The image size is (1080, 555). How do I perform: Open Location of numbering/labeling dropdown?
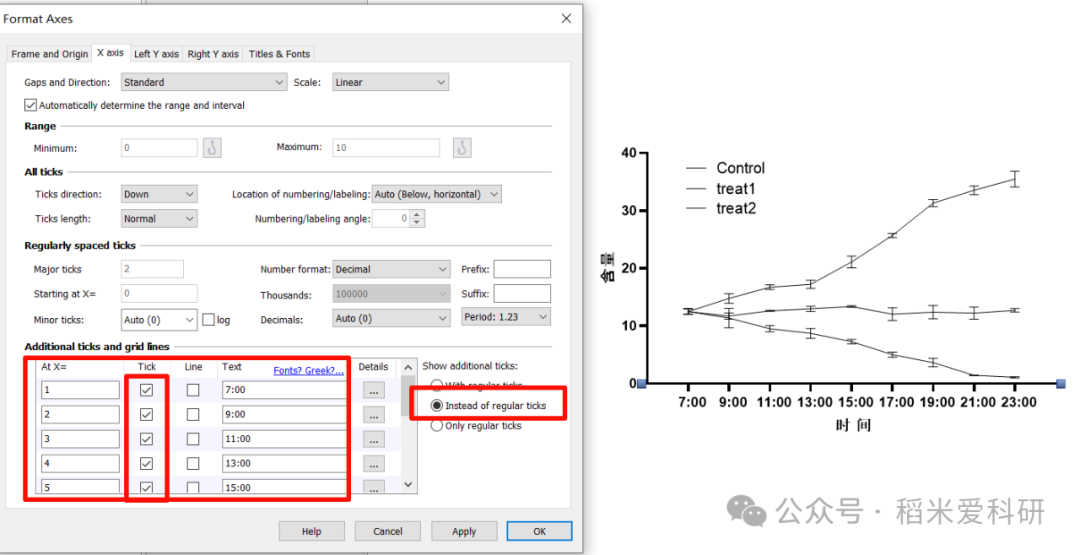pos(437,194)
